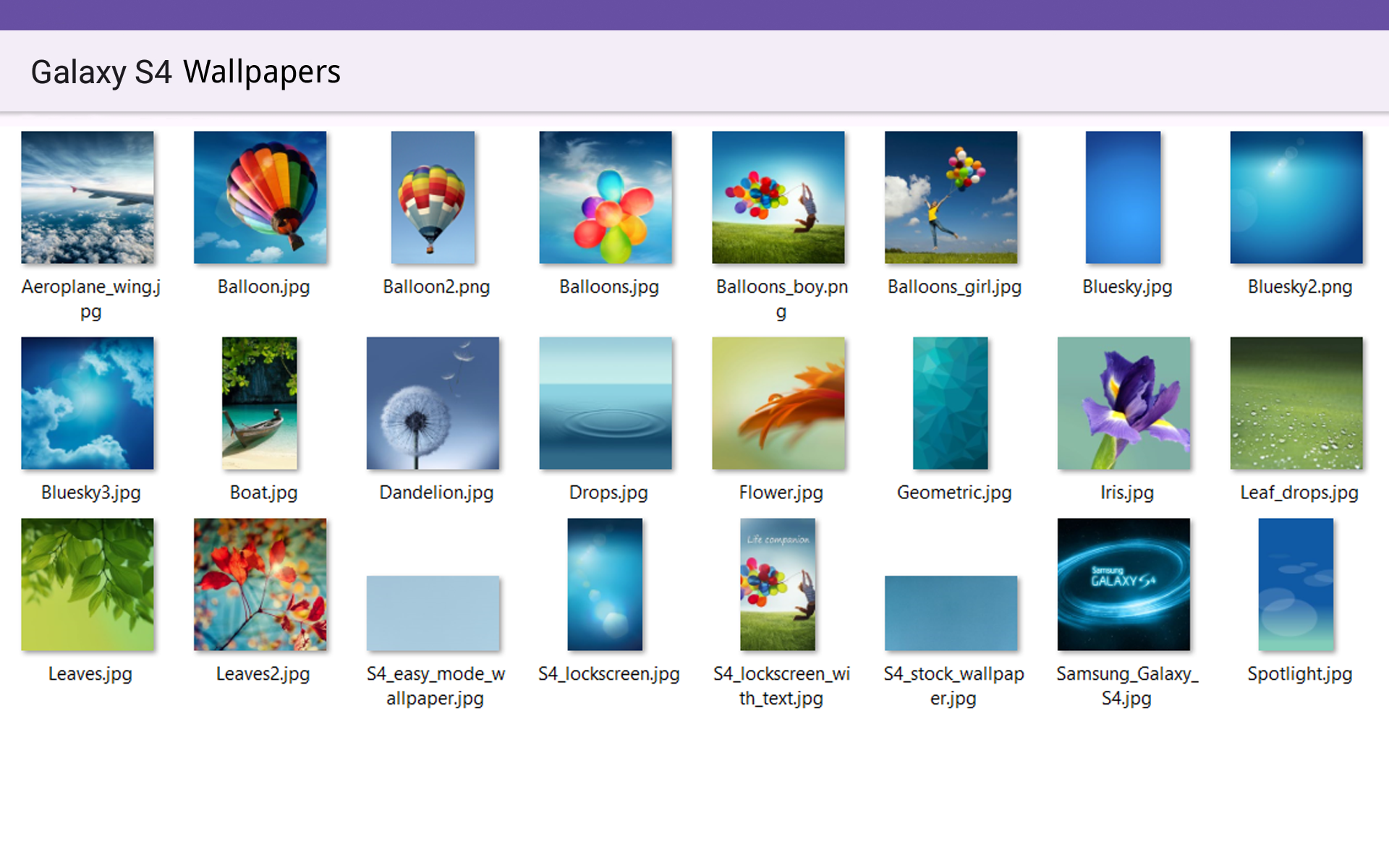Viewport: 1389px width, 868px height.
Task: Select the Bluesky2.png wallpaper thumbnail
Action: [x=1296, y=197]
